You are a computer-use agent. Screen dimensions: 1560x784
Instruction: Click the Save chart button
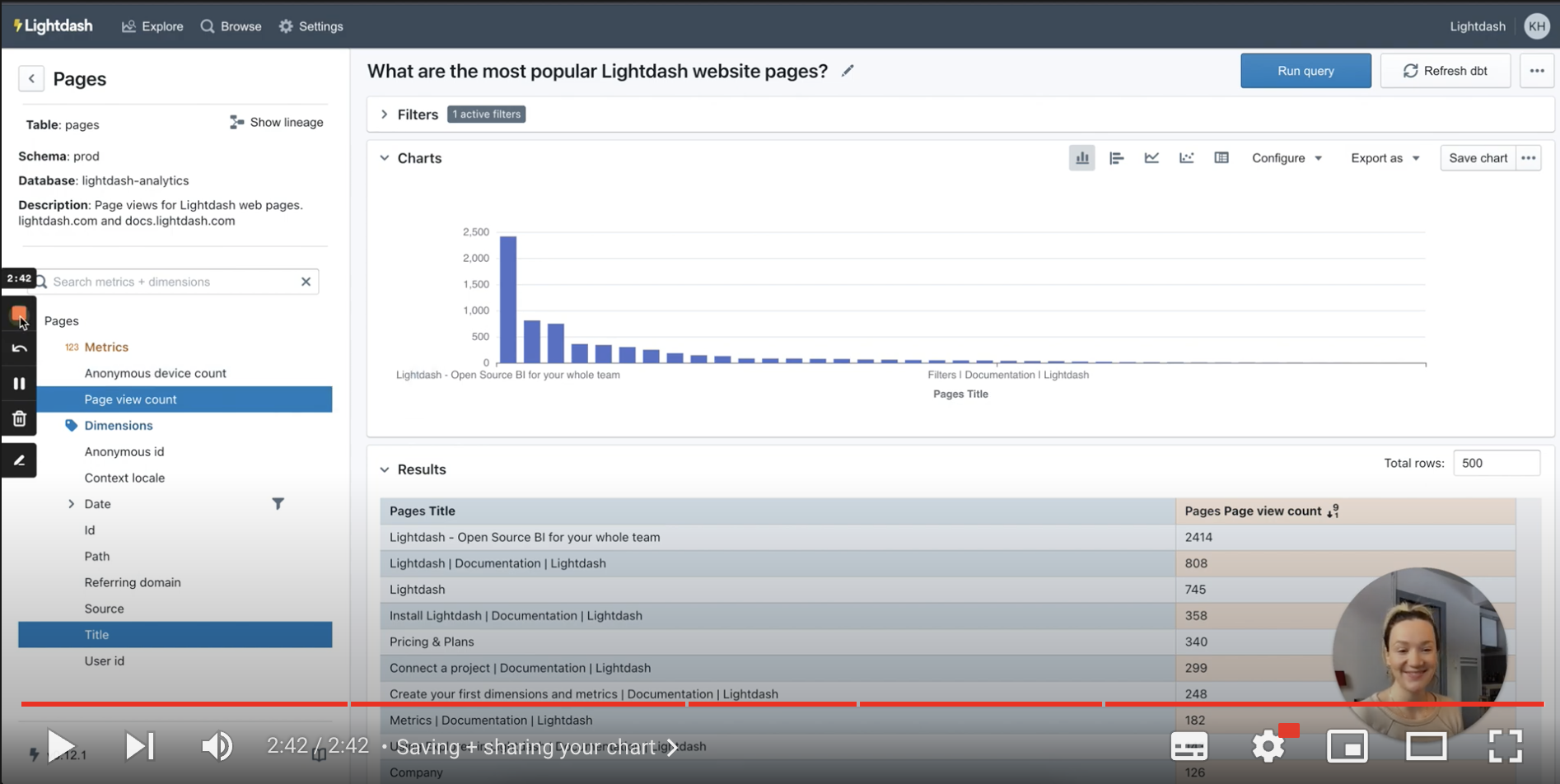pyautogui.click(x=1478, y=158)
